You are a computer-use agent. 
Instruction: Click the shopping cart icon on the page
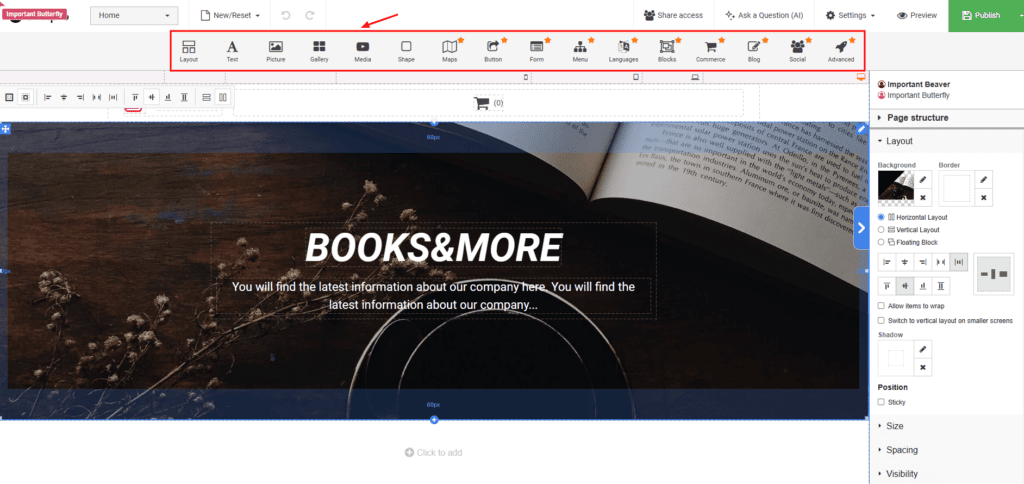pos(481,103)
